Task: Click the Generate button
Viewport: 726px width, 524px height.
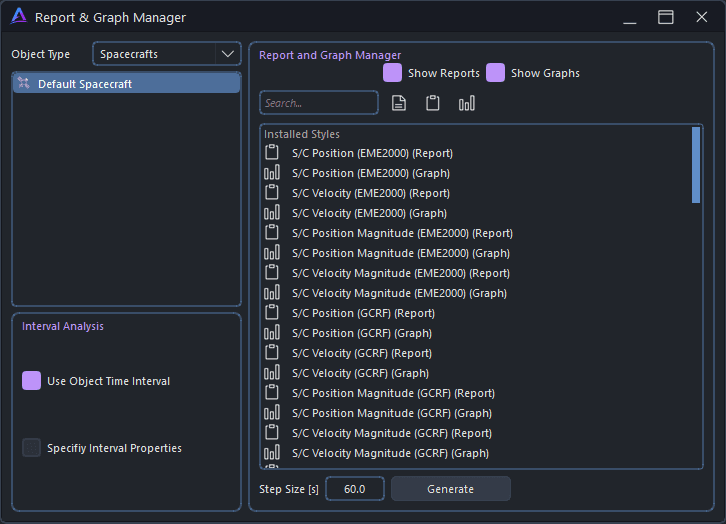Action: [451, 489]
